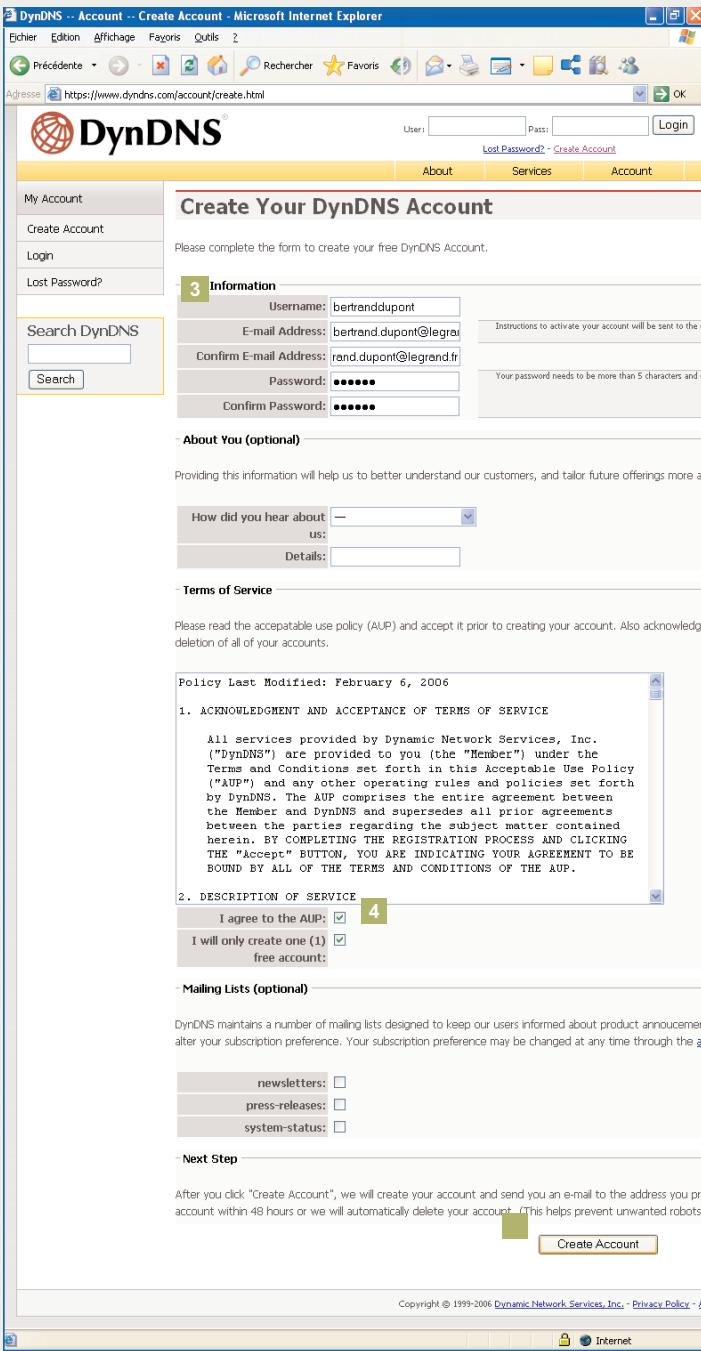The image size is (701, 1351).
Task: Click the Terms of Service scroll-down arrow
Action: coord(656,897)
